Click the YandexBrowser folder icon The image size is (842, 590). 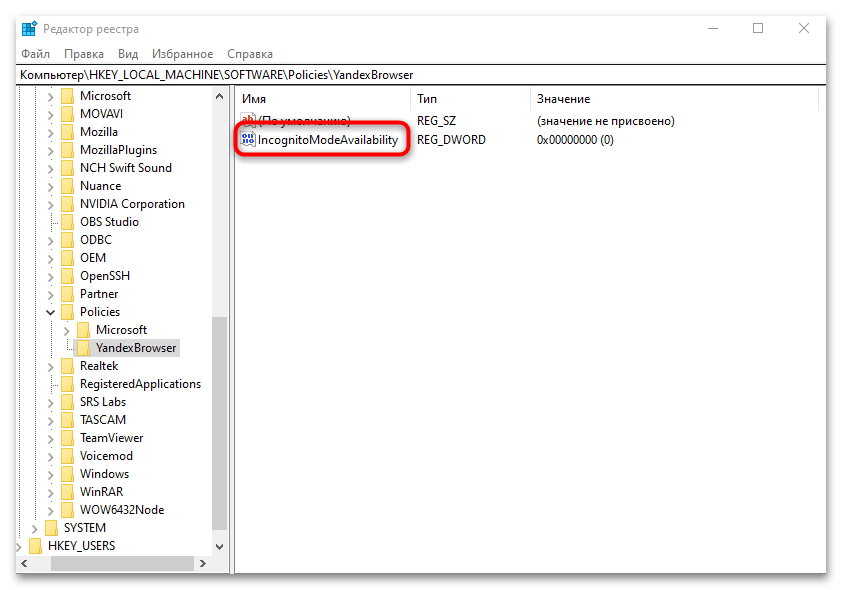click(84, 348)
